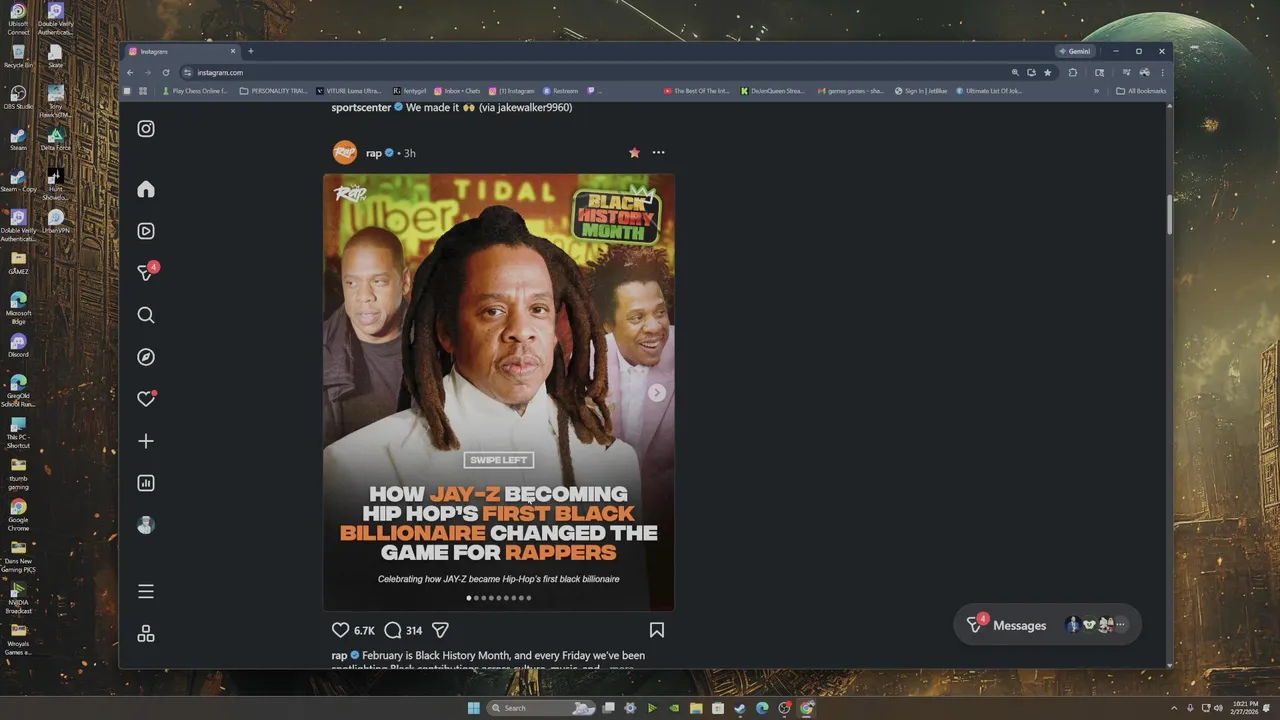Open Chrome three-dot menu

coord(1162,72)
